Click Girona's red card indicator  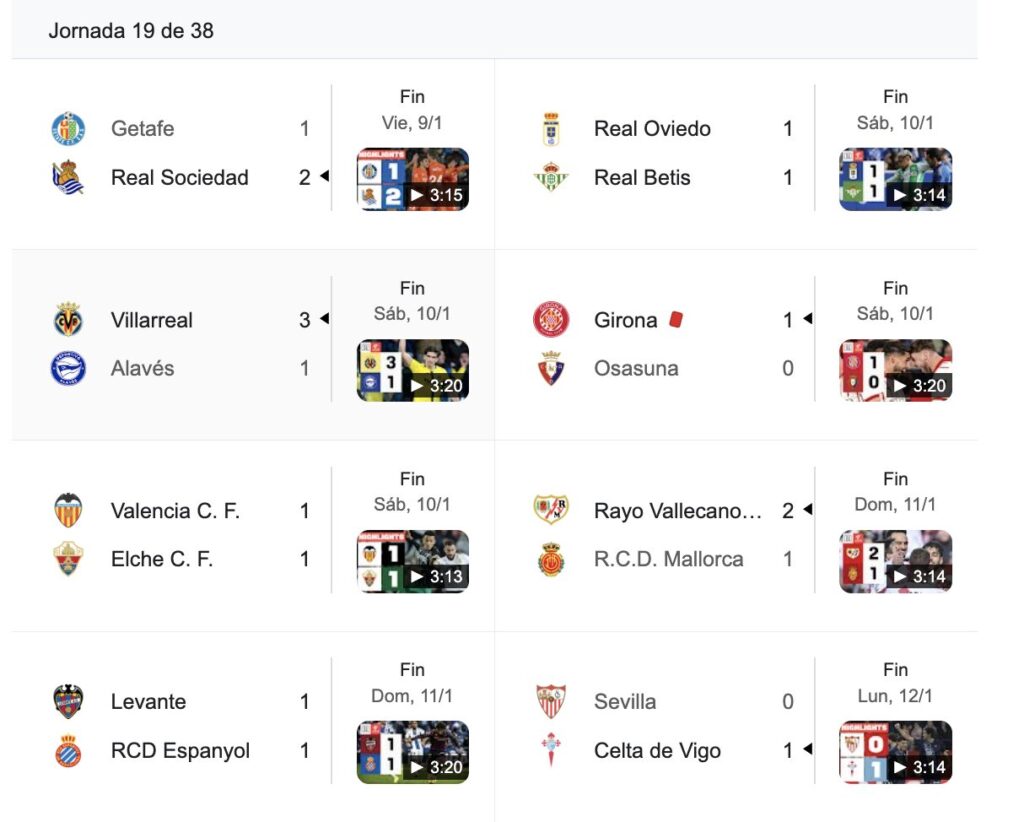(675, 320)
